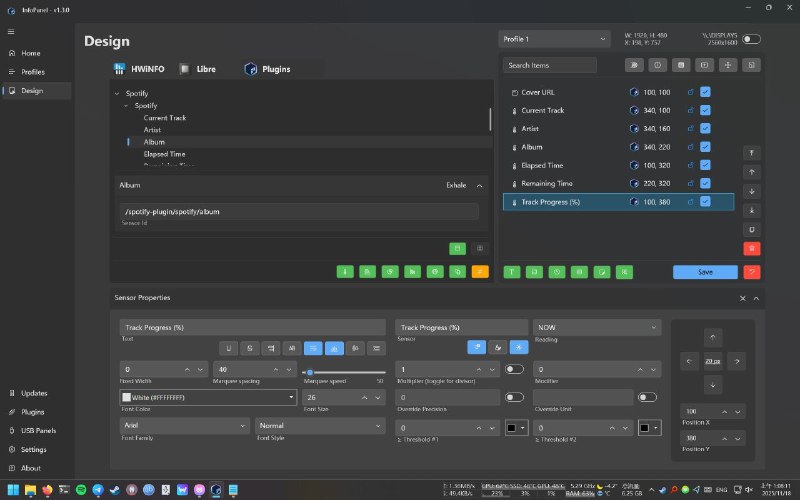Viewport: 800px width, 500px height.
Task: Nudge position up with the arrow pad
Action: 712,338
